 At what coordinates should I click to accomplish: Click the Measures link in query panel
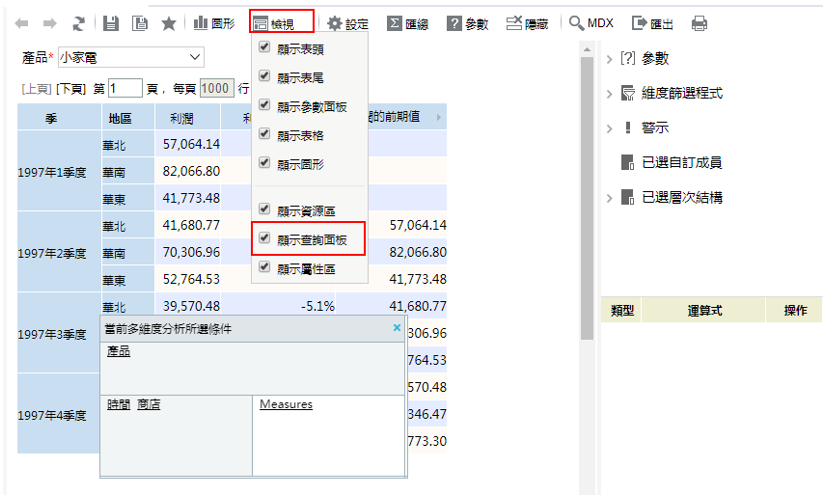pyautogui.click(x=286, y=404)
